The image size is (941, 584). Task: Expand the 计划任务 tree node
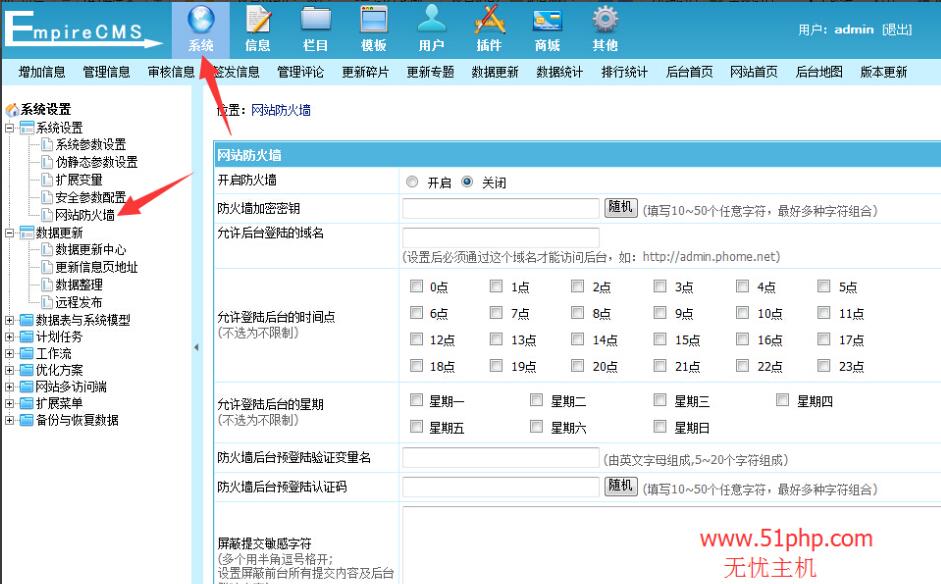[10, 337]
